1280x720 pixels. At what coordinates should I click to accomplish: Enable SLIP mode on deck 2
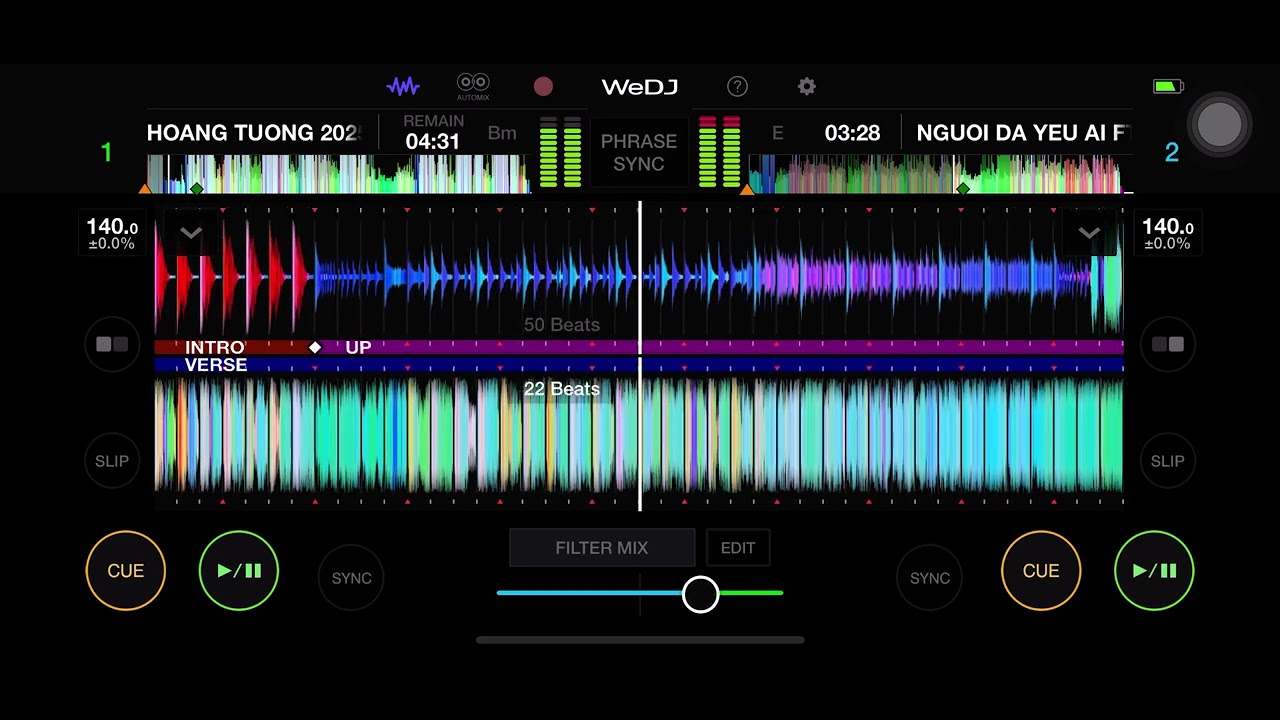click(1167, 461)
